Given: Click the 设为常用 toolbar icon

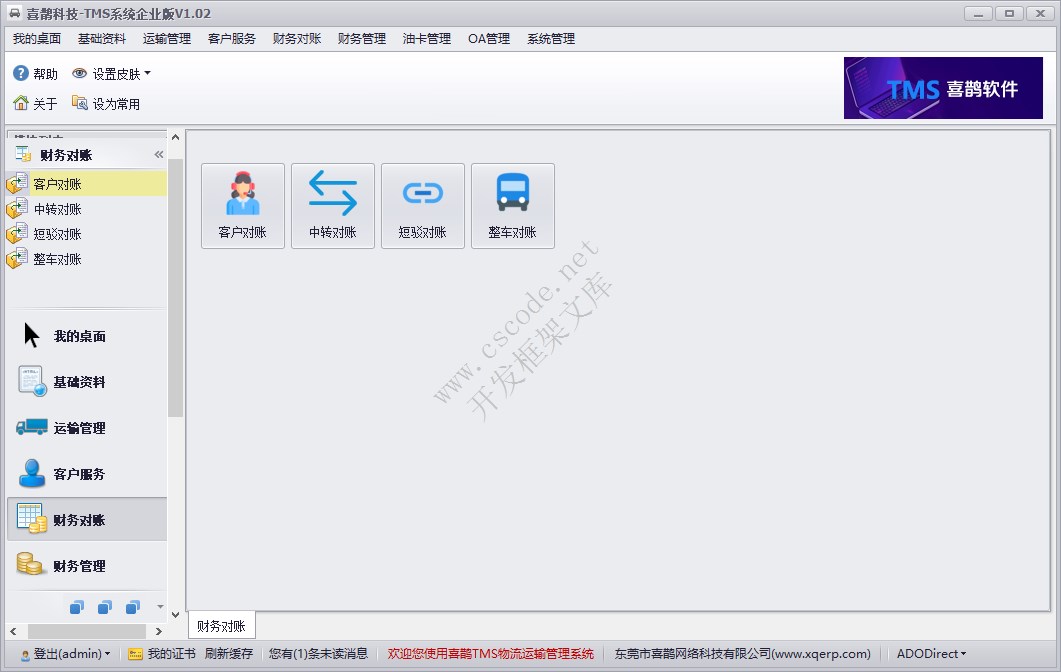Looking at the screenshot, I should tap(80, 103).
